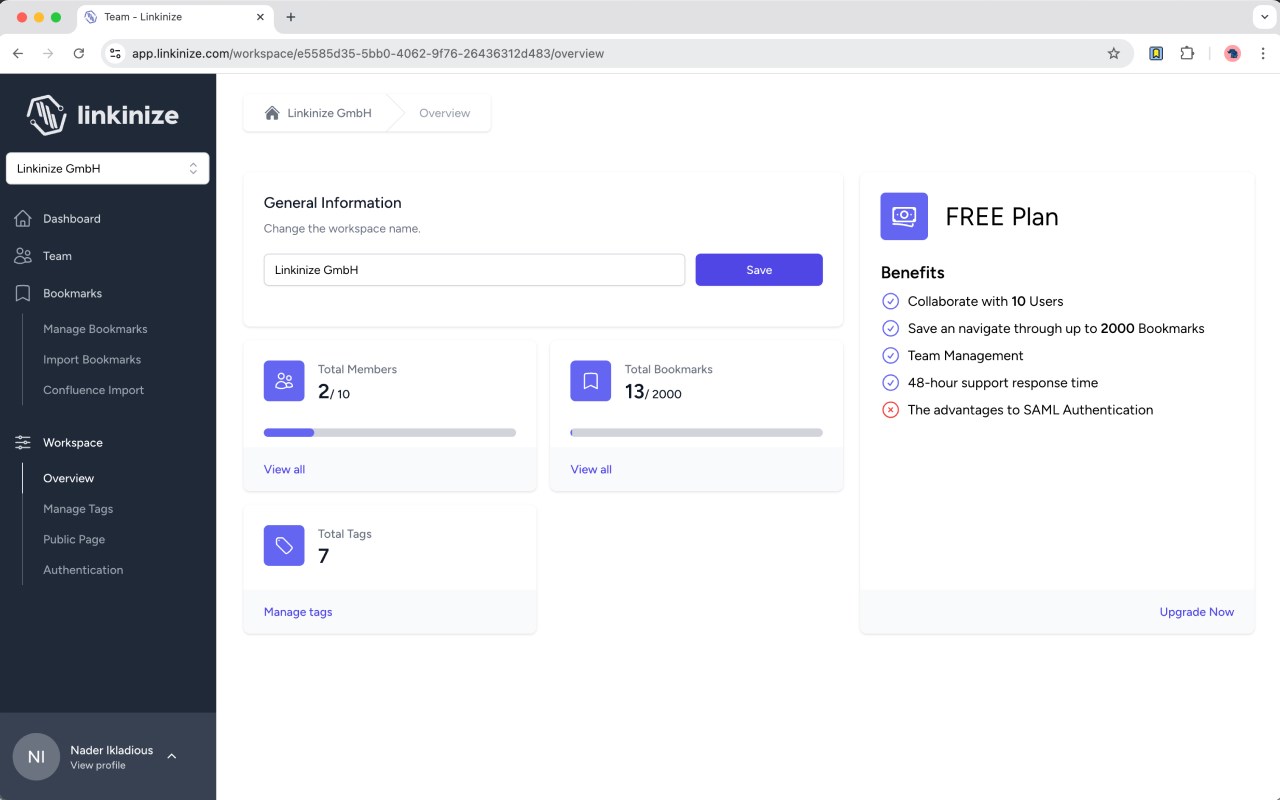
Task: Click Overview breadcrumb
Action: 444,113
